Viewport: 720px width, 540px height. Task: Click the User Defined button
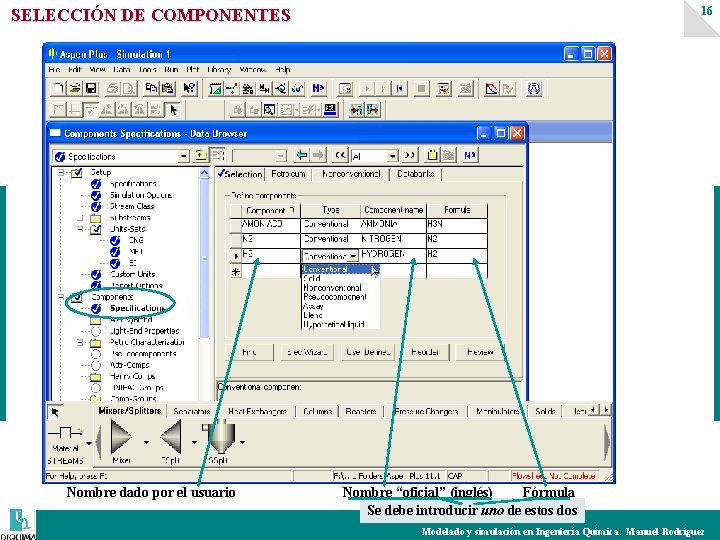tap(368, 352)
